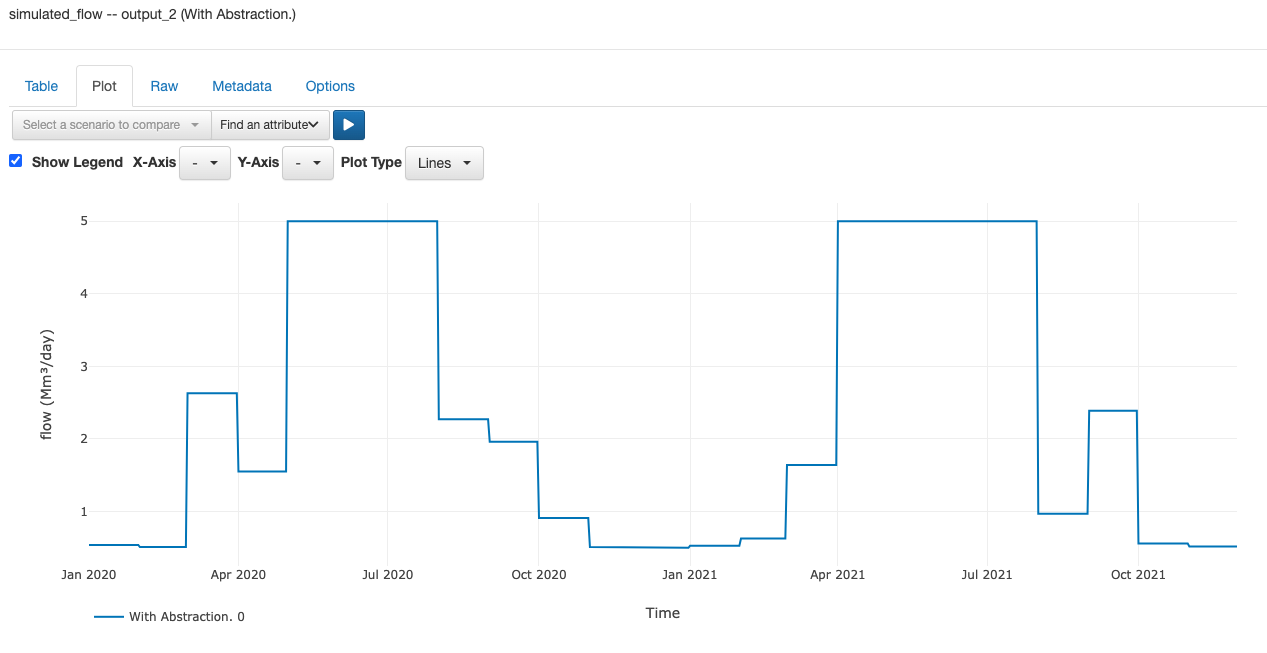Go to the Options tab
Screen dimensions: 1267x653
(x=330, y=86)
